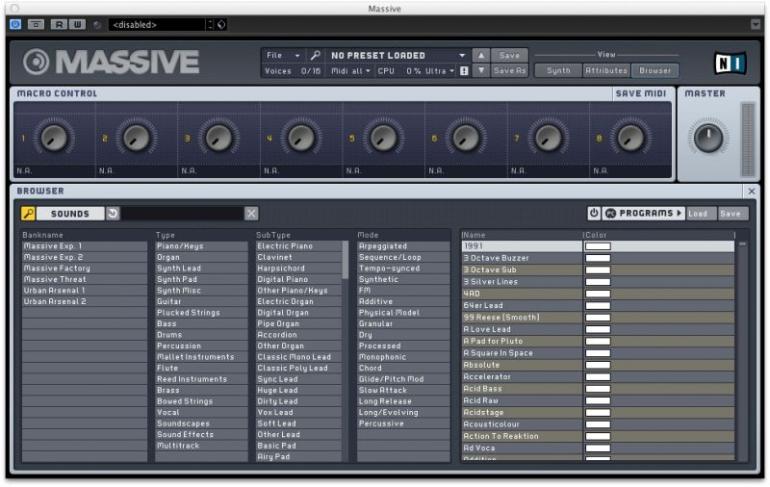Enable automation Write (W) button
This screenshot has width=770, height=487.
[77, 24]
